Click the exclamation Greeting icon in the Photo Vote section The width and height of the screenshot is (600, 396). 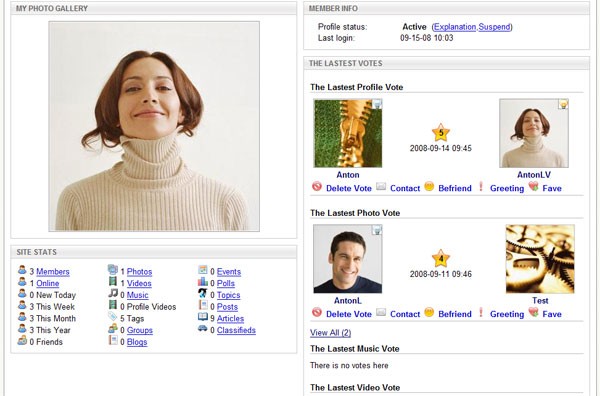tap(481, 313)
